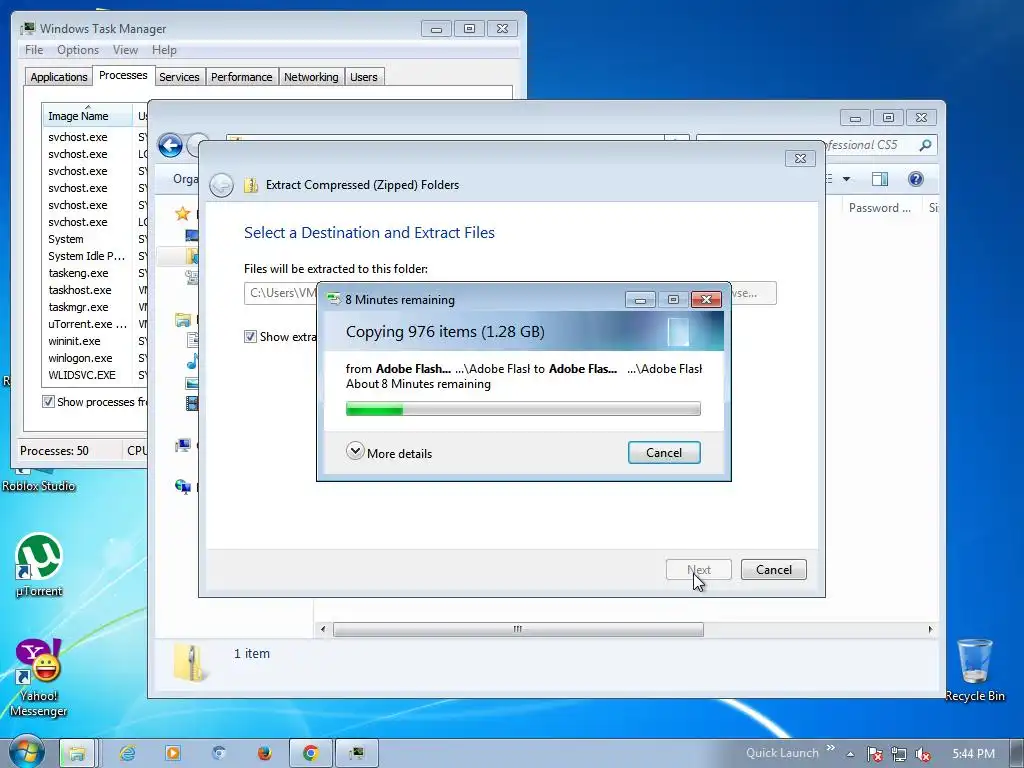Image resolution: width=1024 pixels, height=768 pixels.
Task: Click Explorer scrollbar left arrow
Action: 323,629
